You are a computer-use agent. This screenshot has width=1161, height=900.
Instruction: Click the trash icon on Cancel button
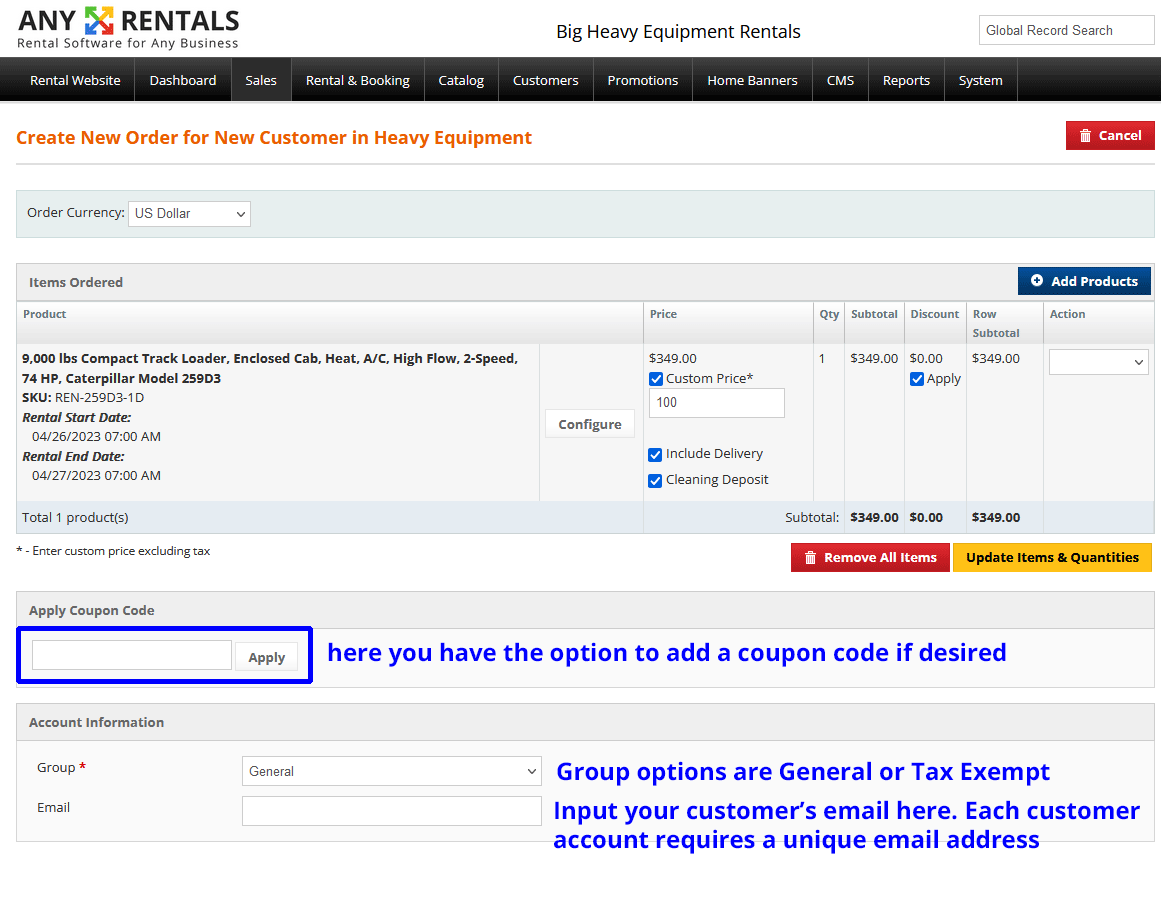click(x=1085, y=136)
